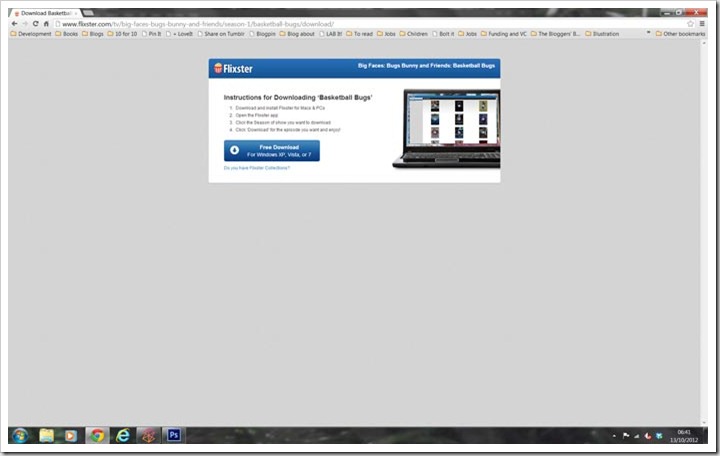Click the Pin It bookmarklet

[x=152, y=34]
